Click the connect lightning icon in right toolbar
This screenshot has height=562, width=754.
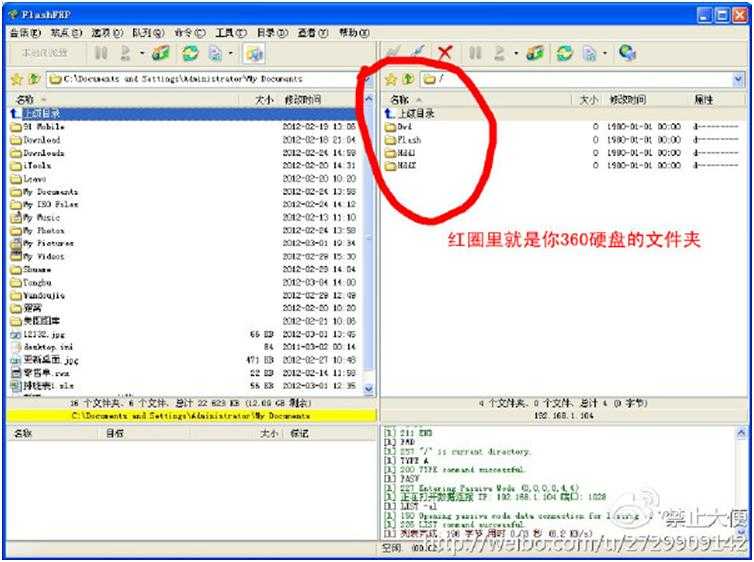[x=395, y=52]
